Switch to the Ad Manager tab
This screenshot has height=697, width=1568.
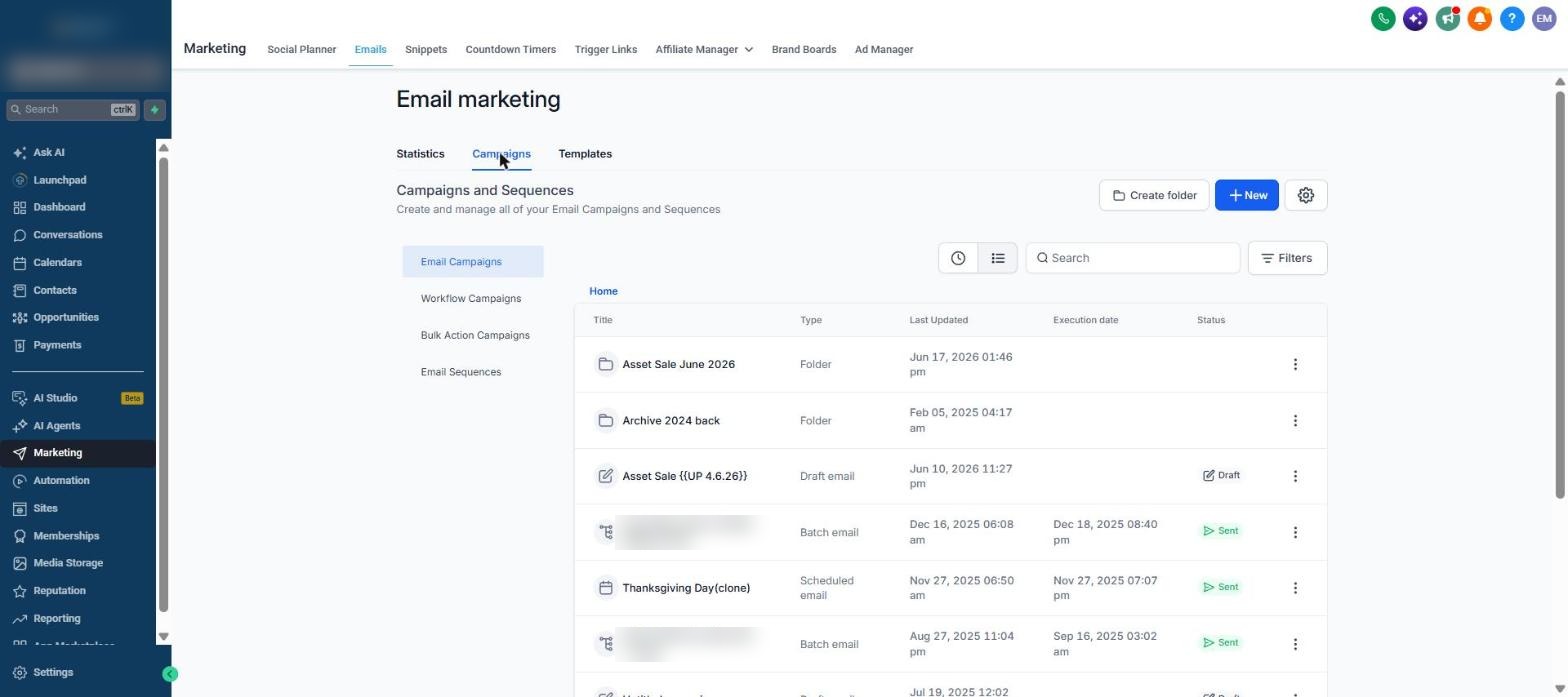(884, 49)
